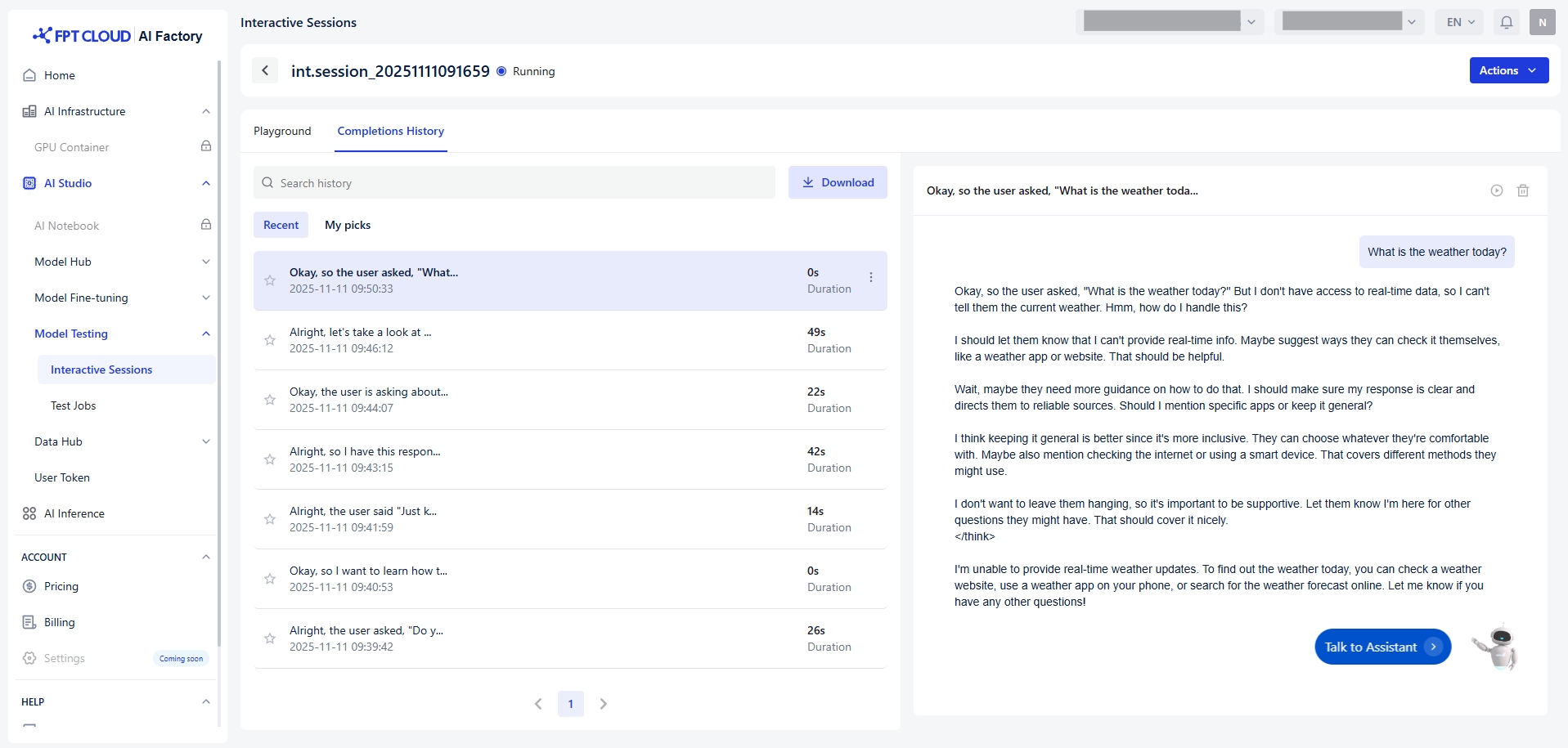Click the Talk to Assistant button
This screenshot has height=748, width=1568.
coord(1382,647)
